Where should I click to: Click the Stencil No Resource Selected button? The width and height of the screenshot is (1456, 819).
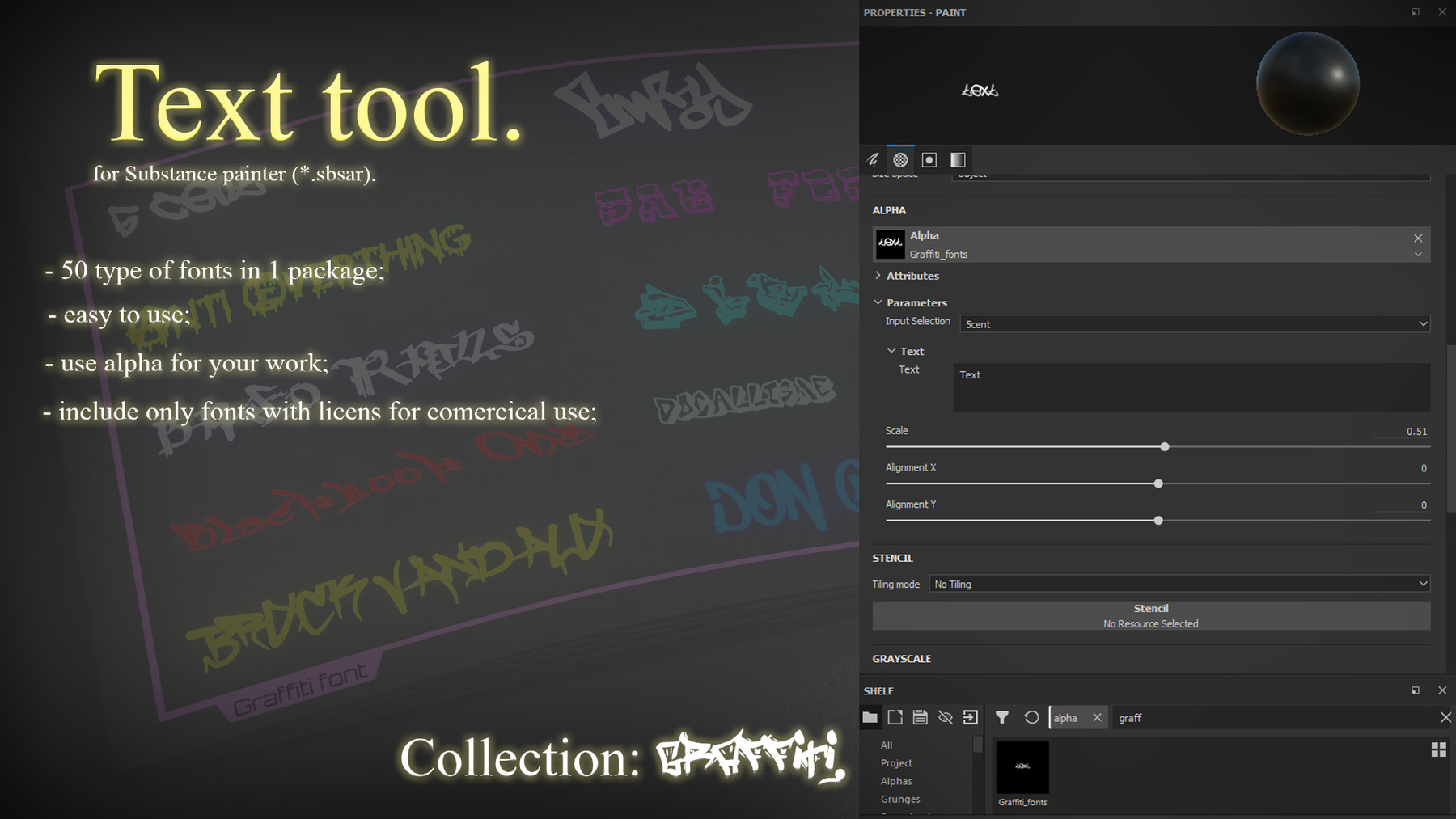[x=1150, y=615]
